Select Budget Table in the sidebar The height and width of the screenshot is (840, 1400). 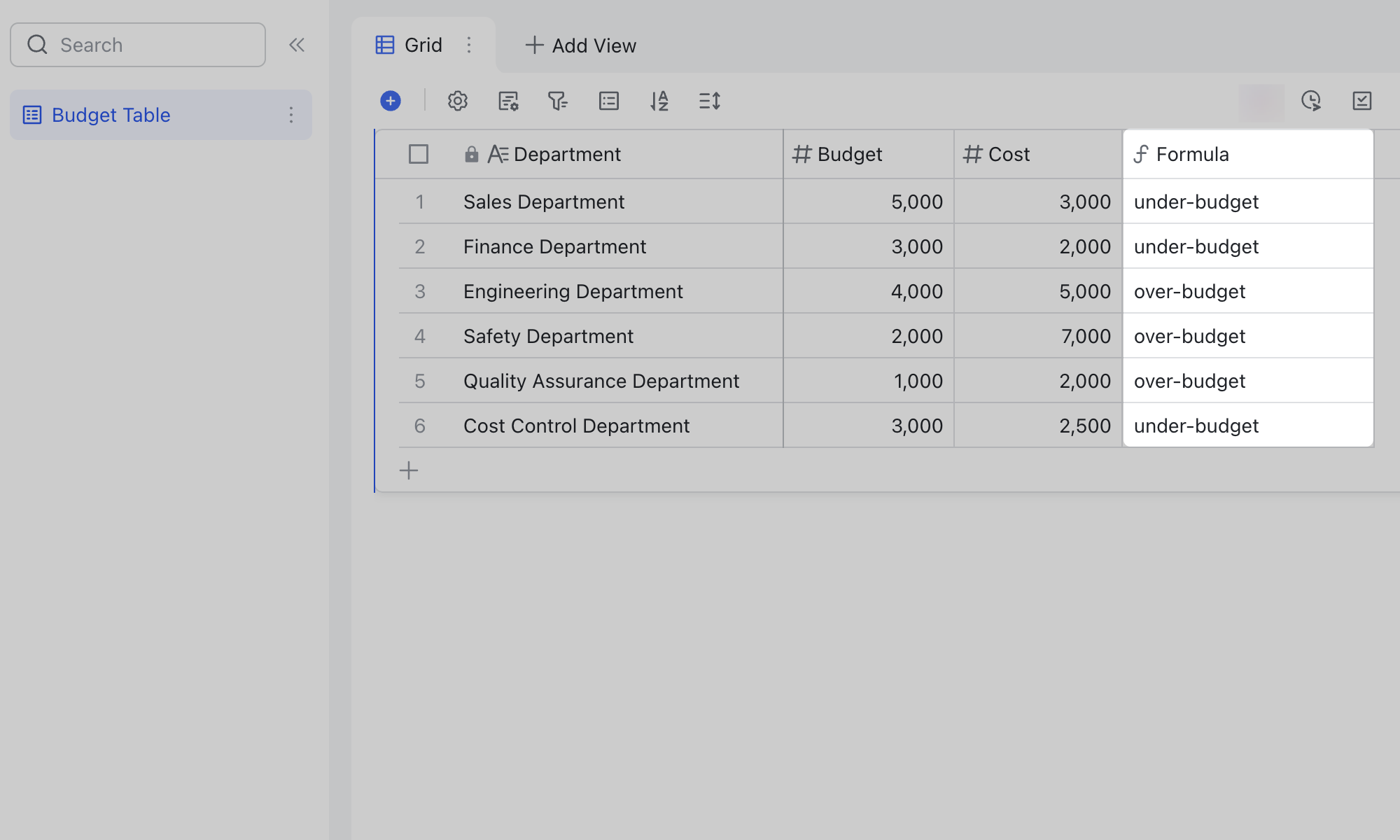(111, 115)
